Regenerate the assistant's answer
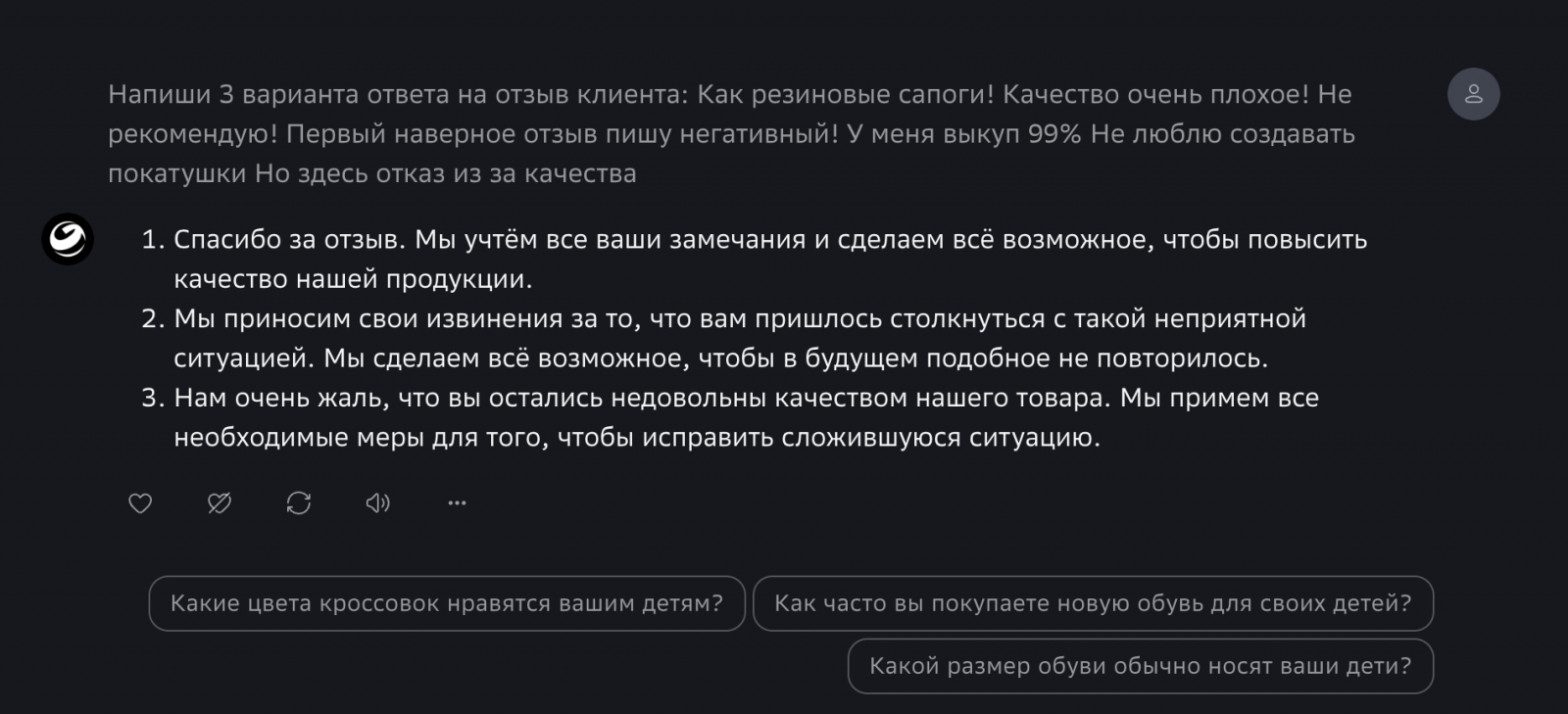Image resolution: width=1568 pixels, height=714 pixels. click(x=299, y=503)
